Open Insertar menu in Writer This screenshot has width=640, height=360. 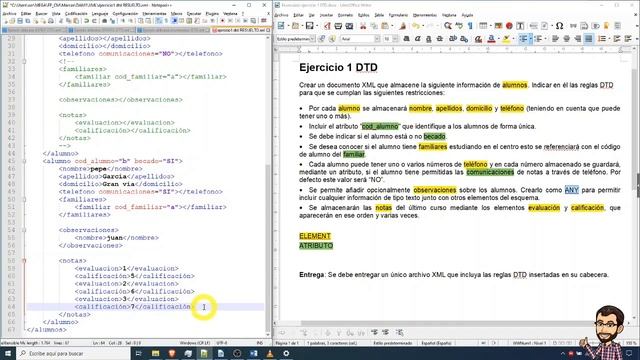coord(326,15)
